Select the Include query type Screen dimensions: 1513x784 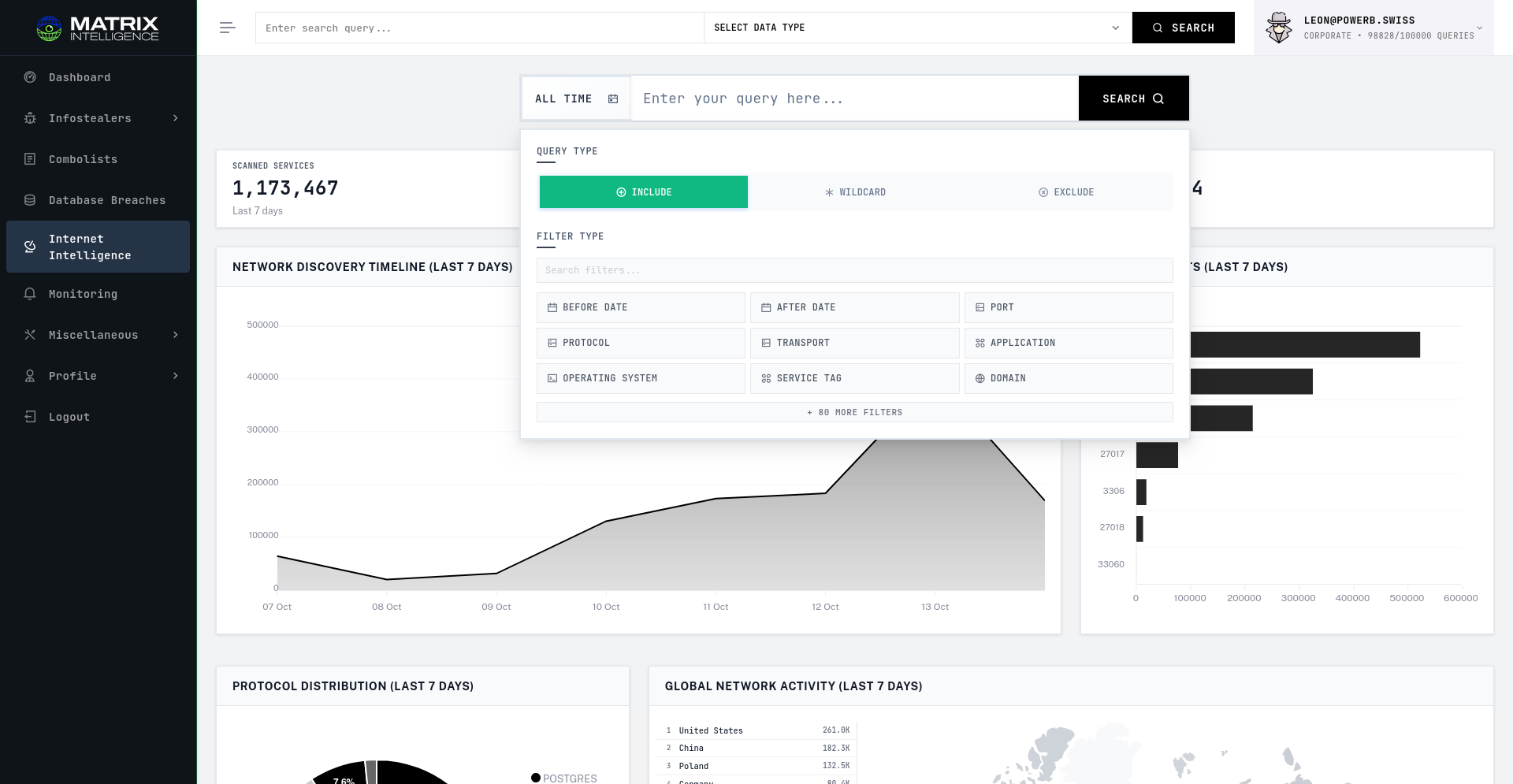643,192
